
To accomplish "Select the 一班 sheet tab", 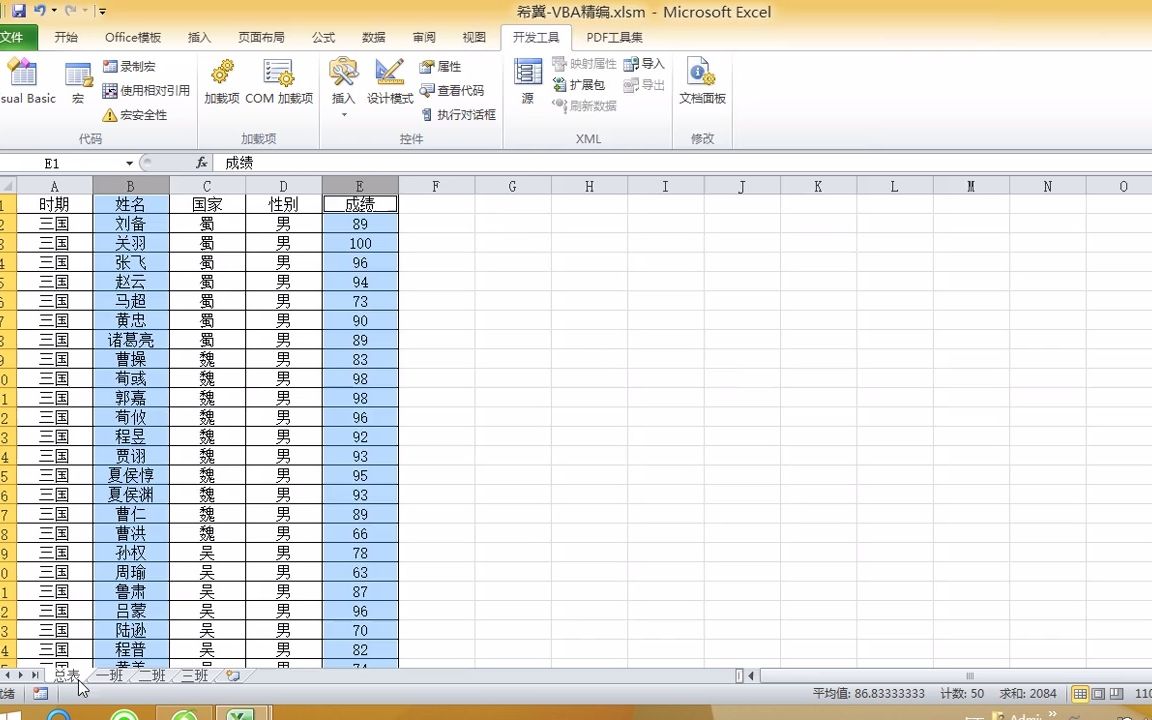I will [x=109, y=675].
